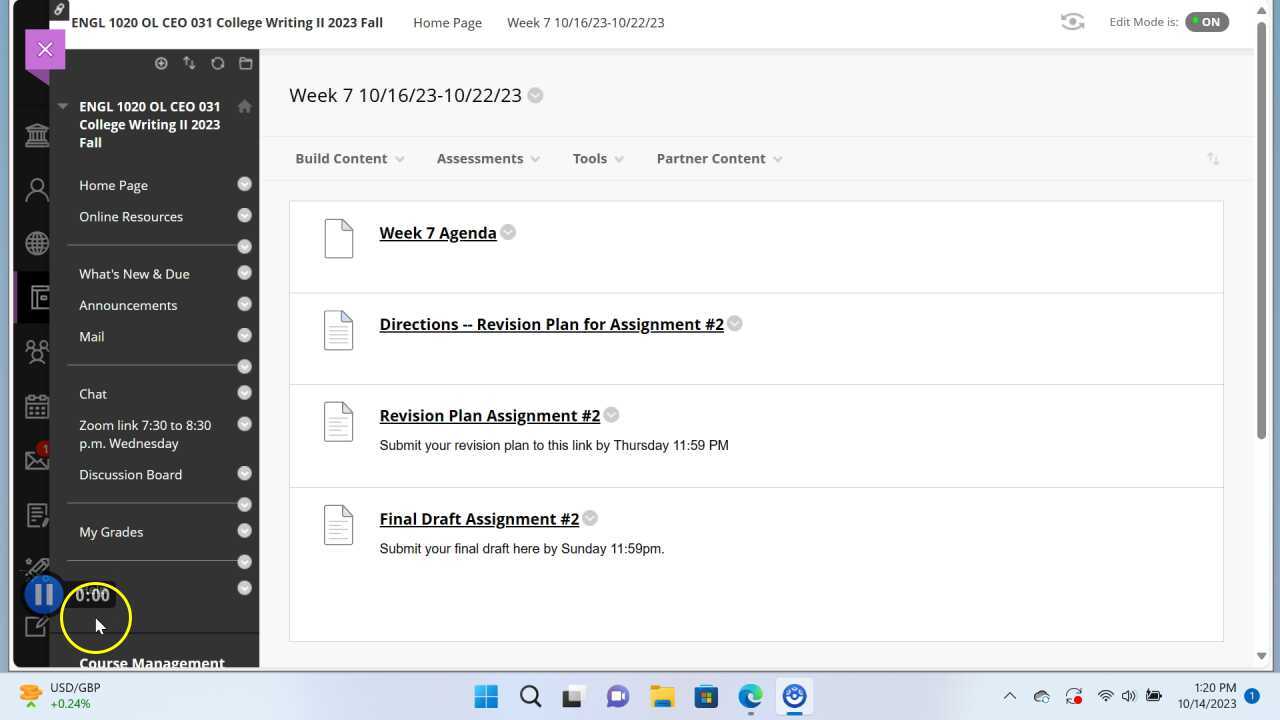
Task: Open course menu folder view icon
Action: (245, 63)
